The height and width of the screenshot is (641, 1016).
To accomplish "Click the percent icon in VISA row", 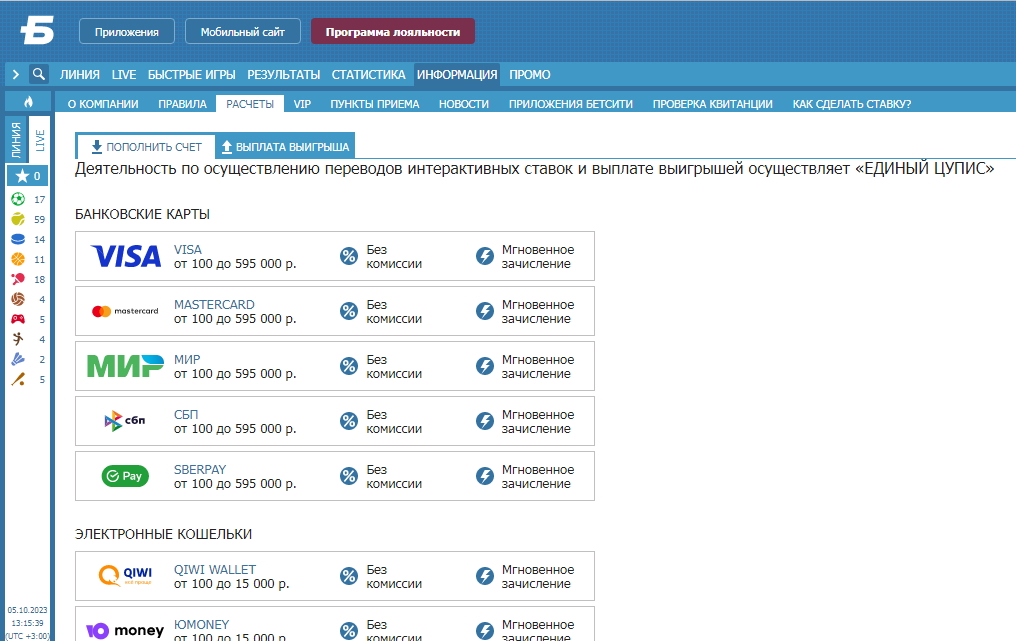I will point(349,256).
